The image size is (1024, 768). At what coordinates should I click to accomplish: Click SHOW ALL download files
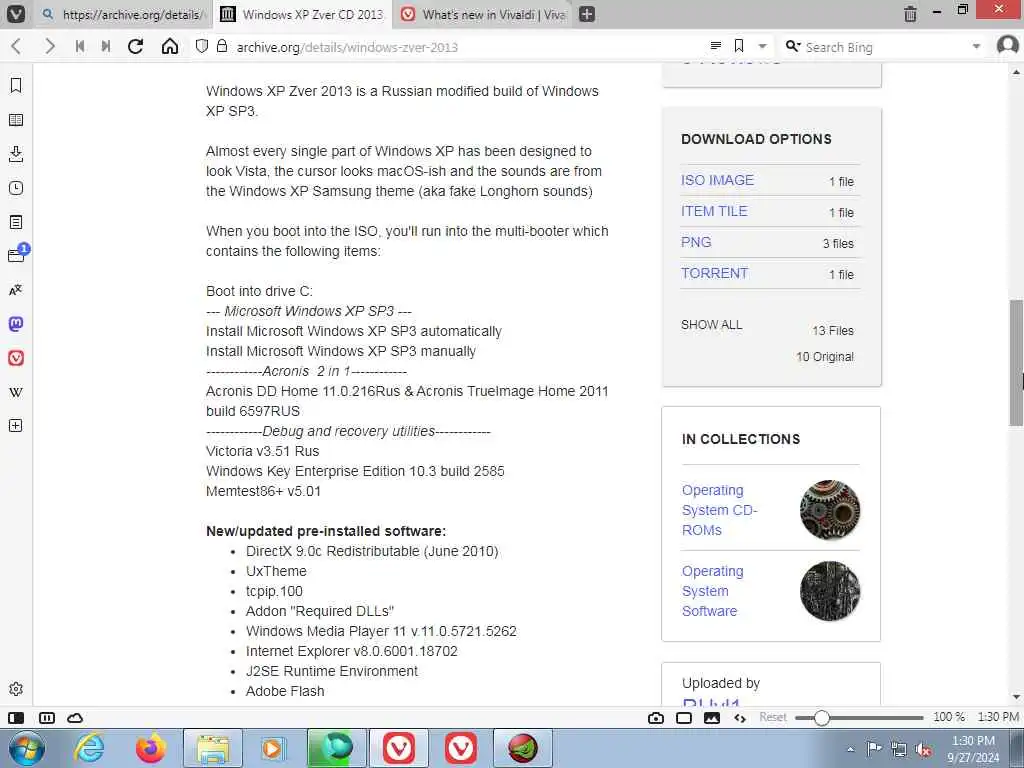(711, 325)
